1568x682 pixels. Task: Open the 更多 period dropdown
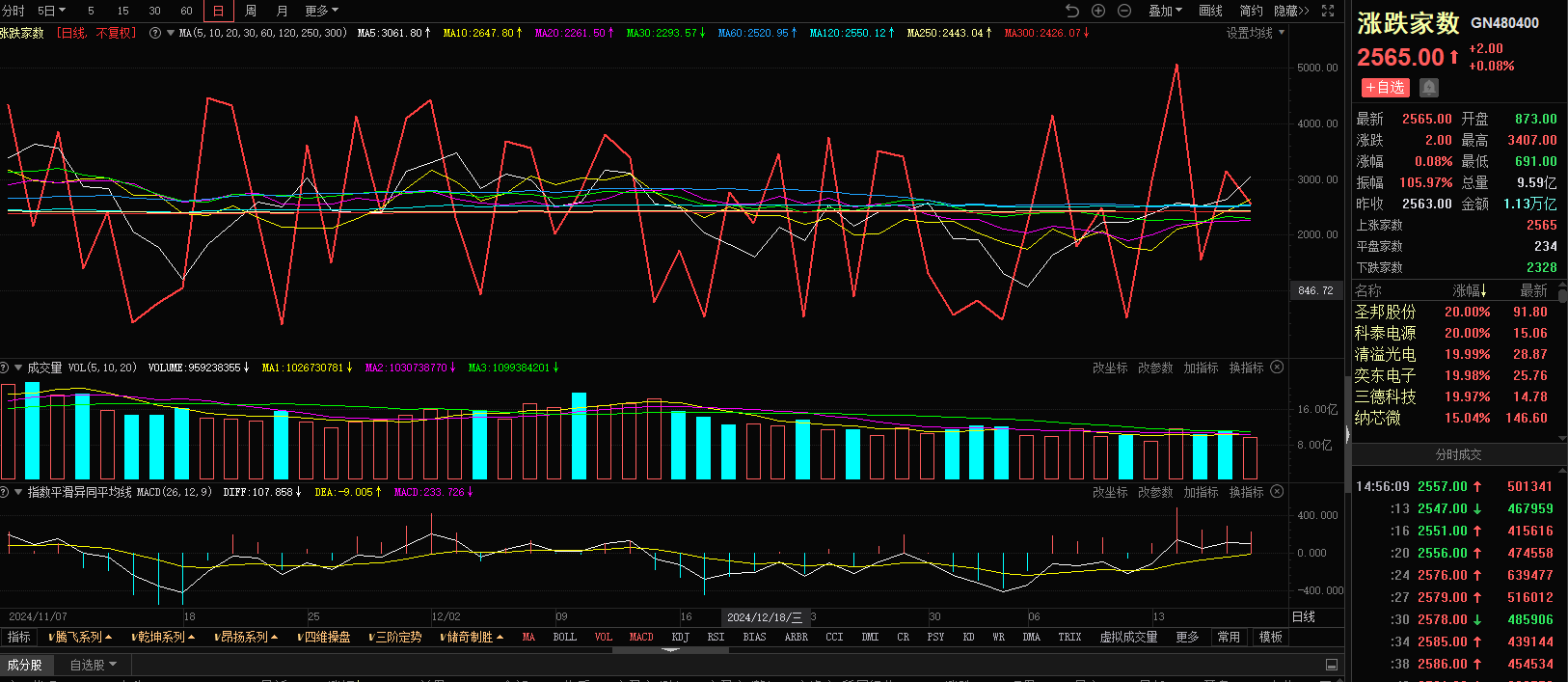click(x=321, y=11)
